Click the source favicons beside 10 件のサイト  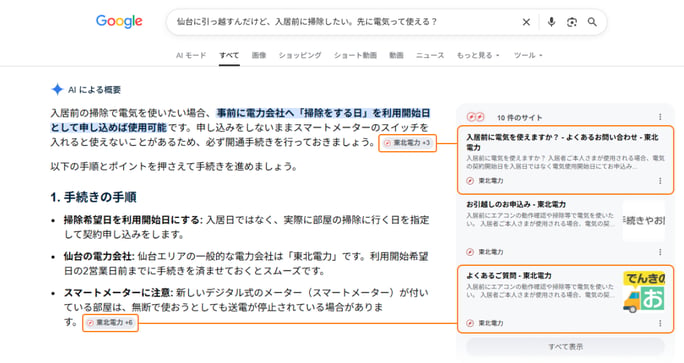[475, 117]
